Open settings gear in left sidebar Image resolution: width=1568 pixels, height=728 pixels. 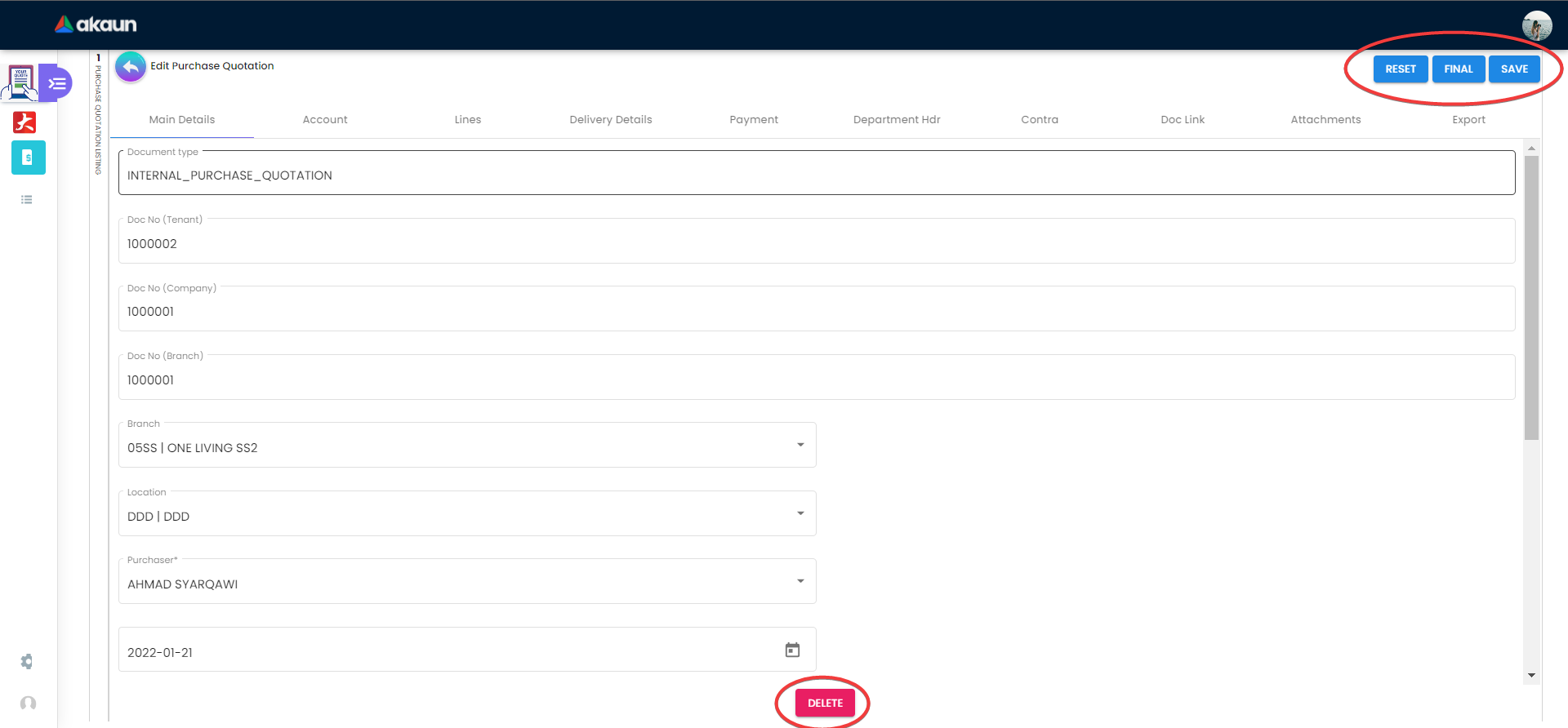[x=27, y=661]
